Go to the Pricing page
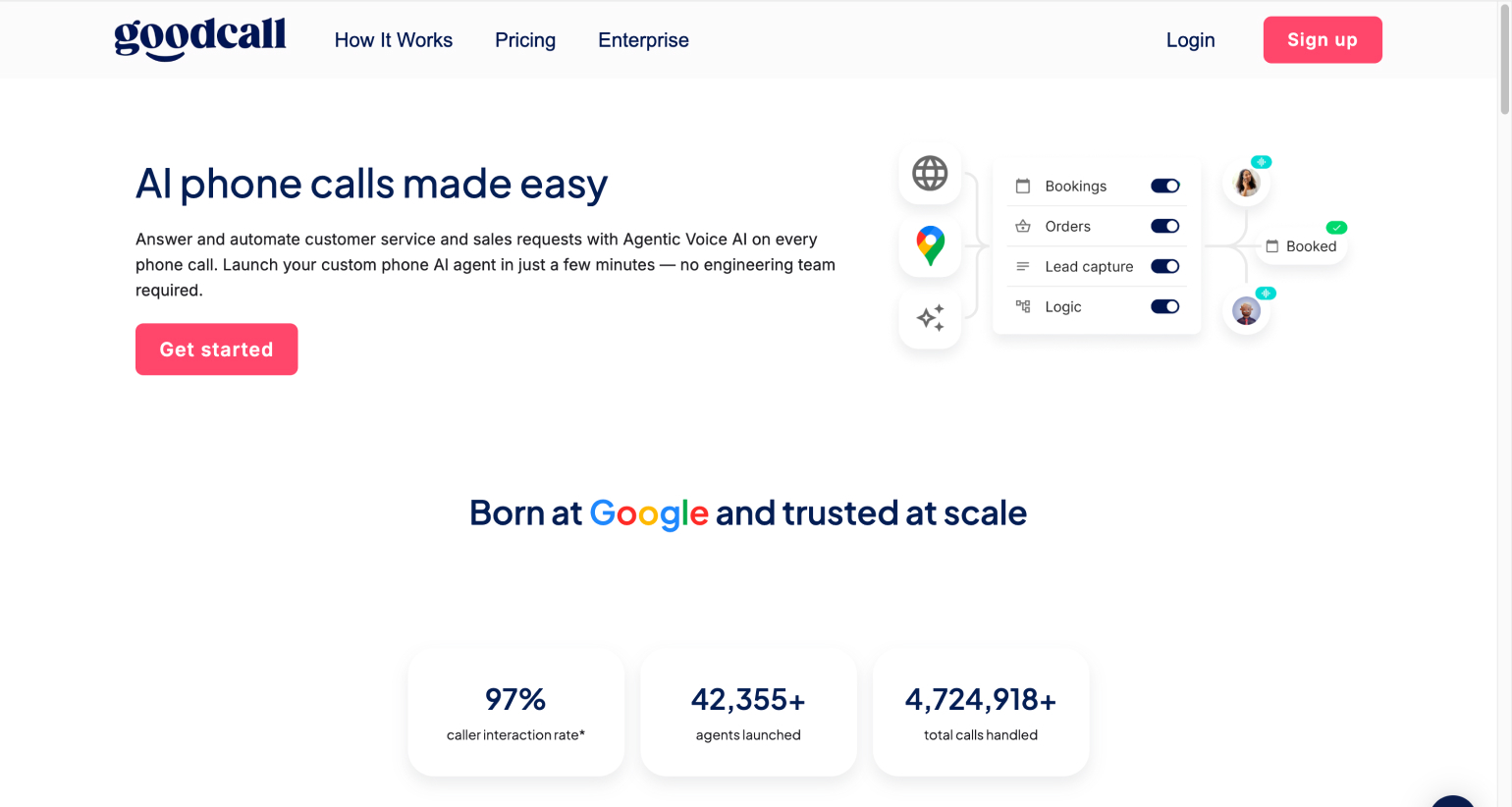Viewport: 1512px width, 807px height. tap(525, 40)
